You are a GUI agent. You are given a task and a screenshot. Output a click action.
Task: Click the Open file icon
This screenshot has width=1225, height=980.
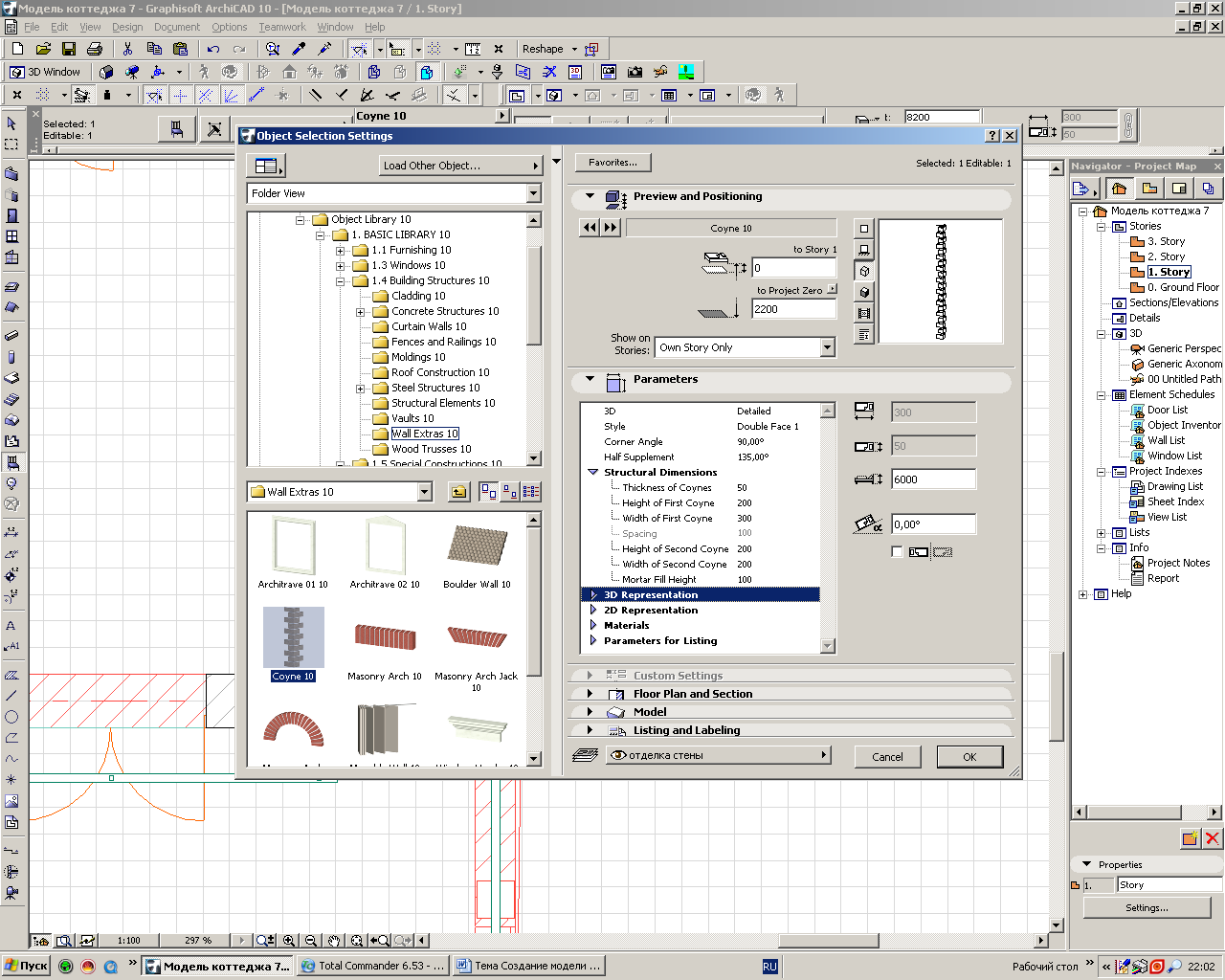coord(43,49)
